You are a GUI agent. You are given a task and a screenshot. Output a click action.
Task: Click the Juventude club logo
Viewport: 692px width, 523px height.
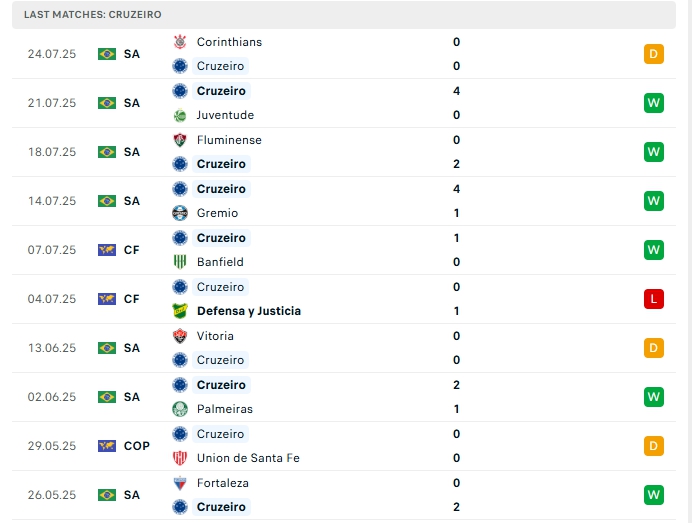(x=180, y=115)
